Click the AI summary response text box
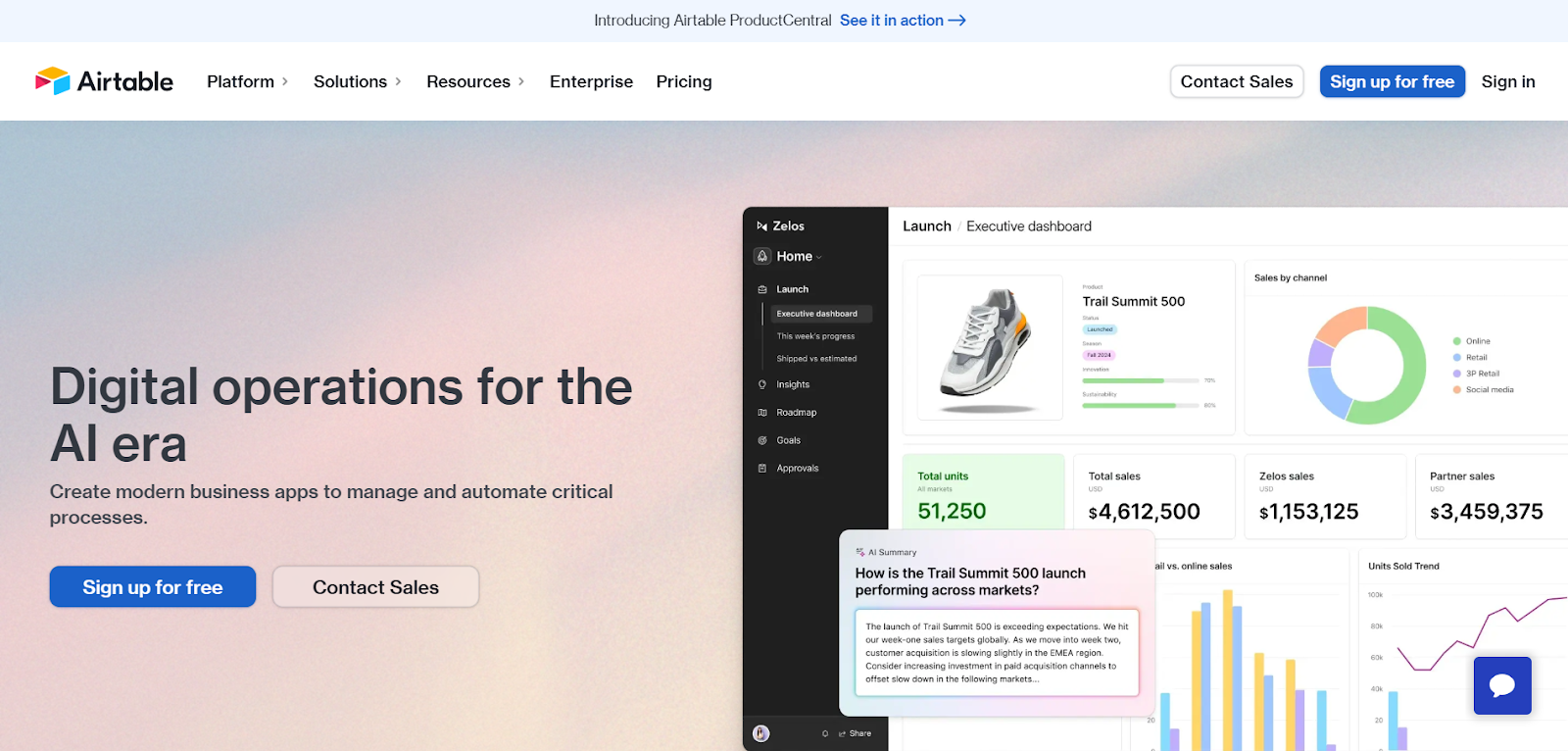Screen dimensions: 1568x751 [x=997, y=653]
